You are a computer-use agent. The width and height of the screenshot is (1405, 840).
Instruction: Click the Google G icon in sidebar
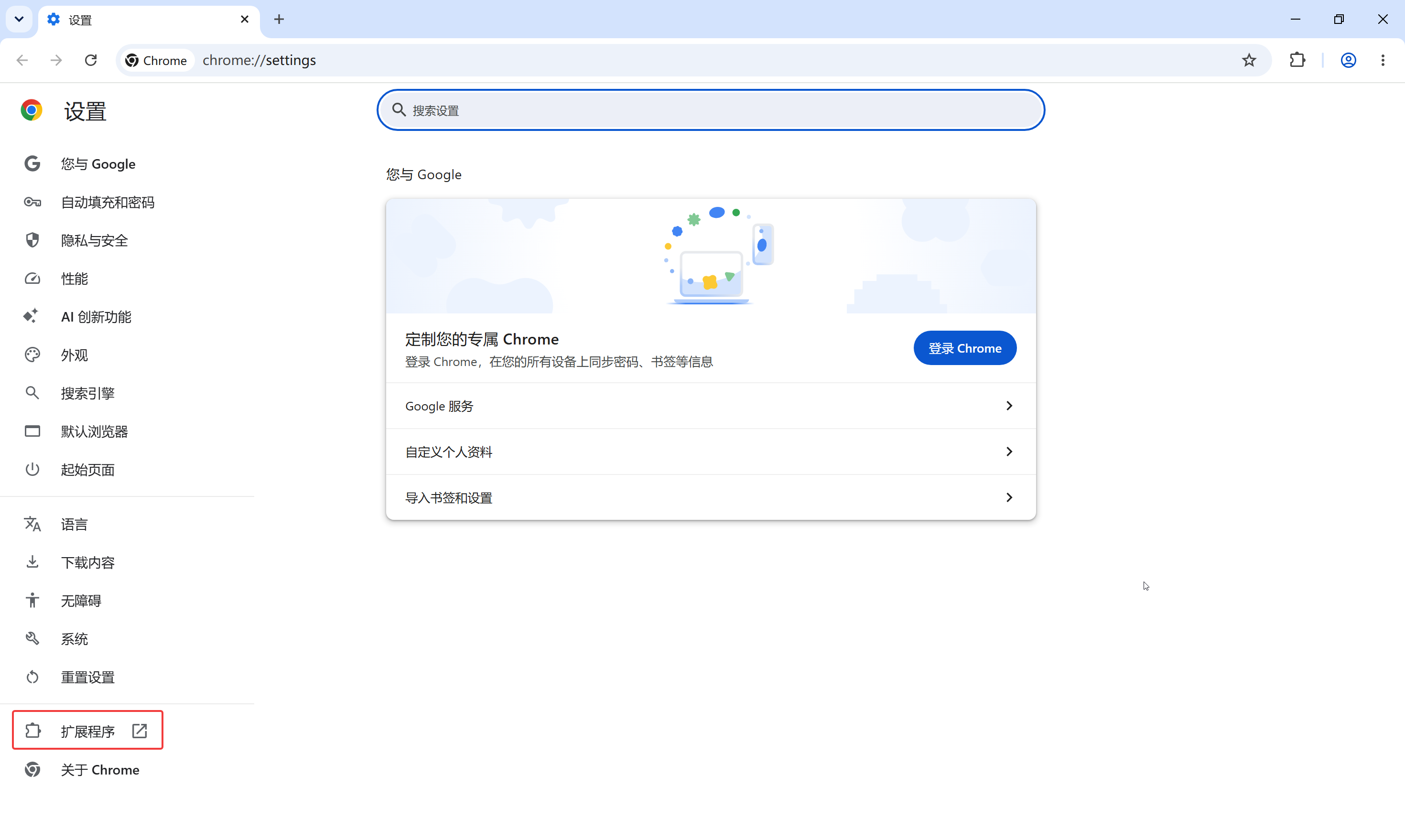(x=32, y=163)
